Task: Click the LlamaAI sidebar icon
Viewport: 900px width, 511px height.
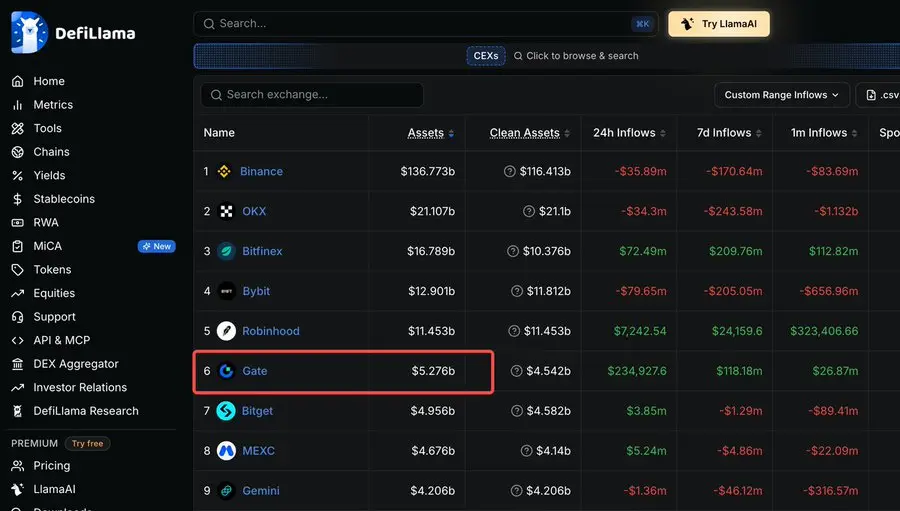Action: [18, 489]
